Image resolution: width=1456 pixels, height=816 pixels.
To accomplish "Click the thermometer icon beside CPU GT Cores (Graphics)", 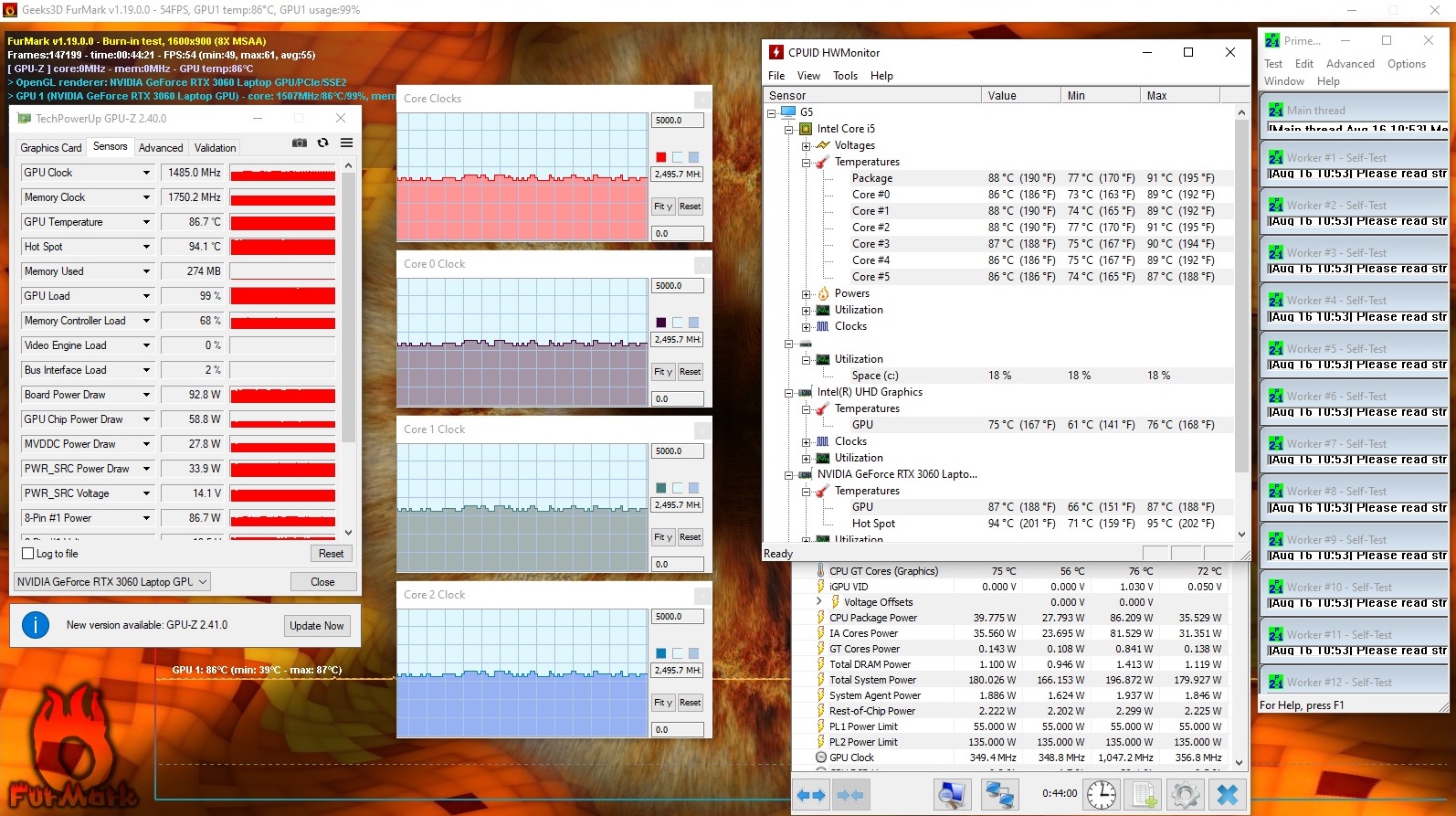I will pos(820,571).
